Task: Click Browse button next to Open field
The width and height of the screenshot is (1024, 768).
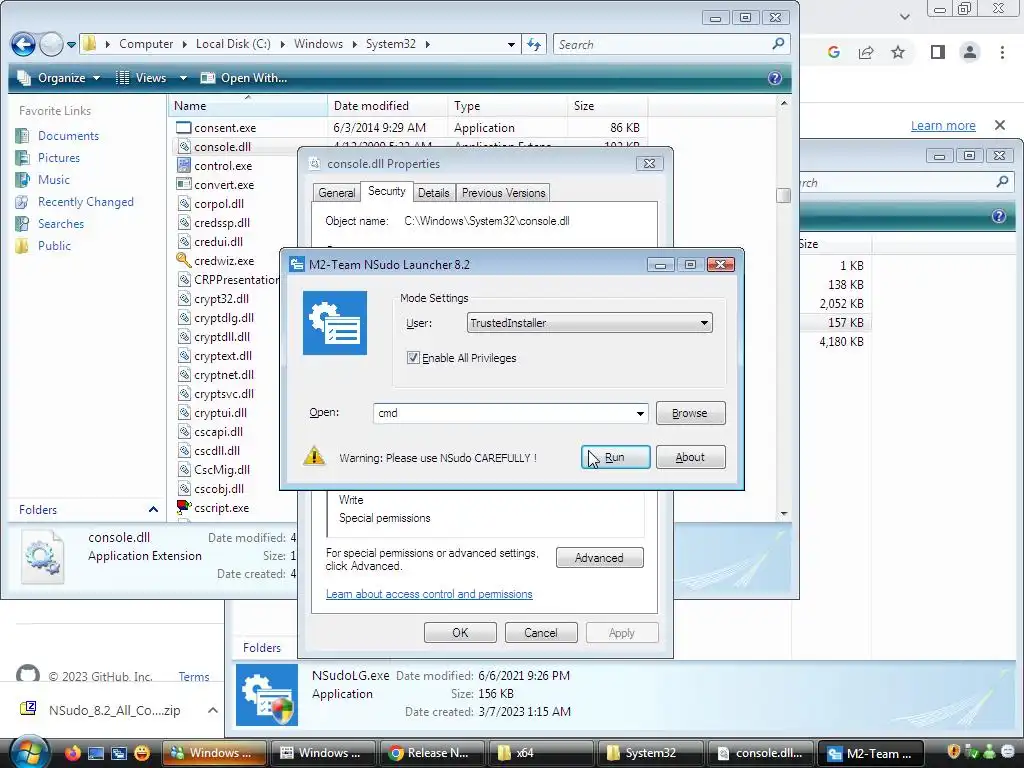Action: click(690, 413)
